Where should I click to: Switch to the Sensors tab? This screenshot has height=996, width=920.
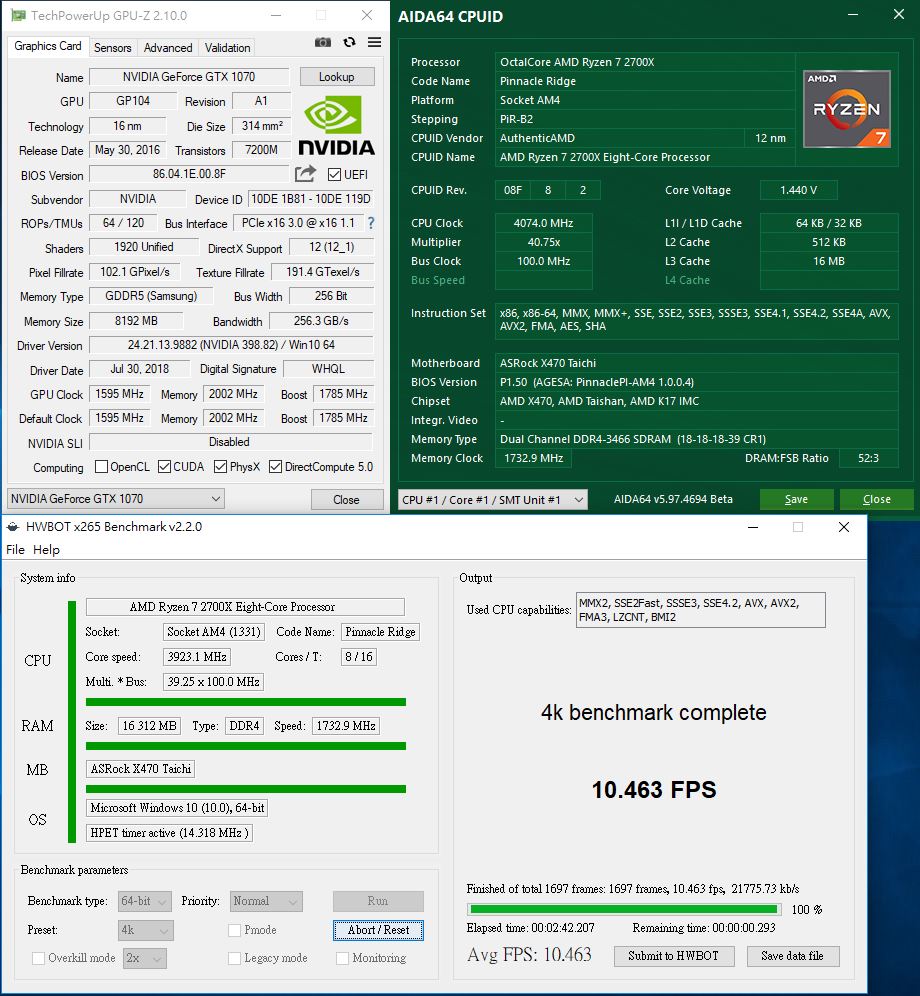tap(112, 47)
